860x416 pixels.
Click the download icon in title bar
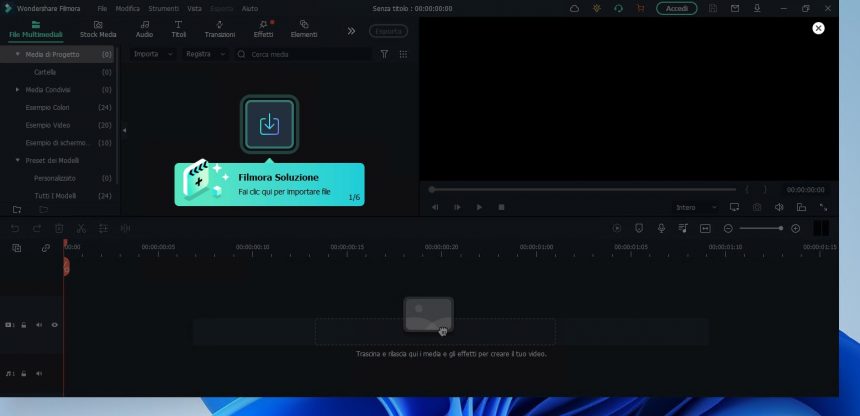click(757, 9)
